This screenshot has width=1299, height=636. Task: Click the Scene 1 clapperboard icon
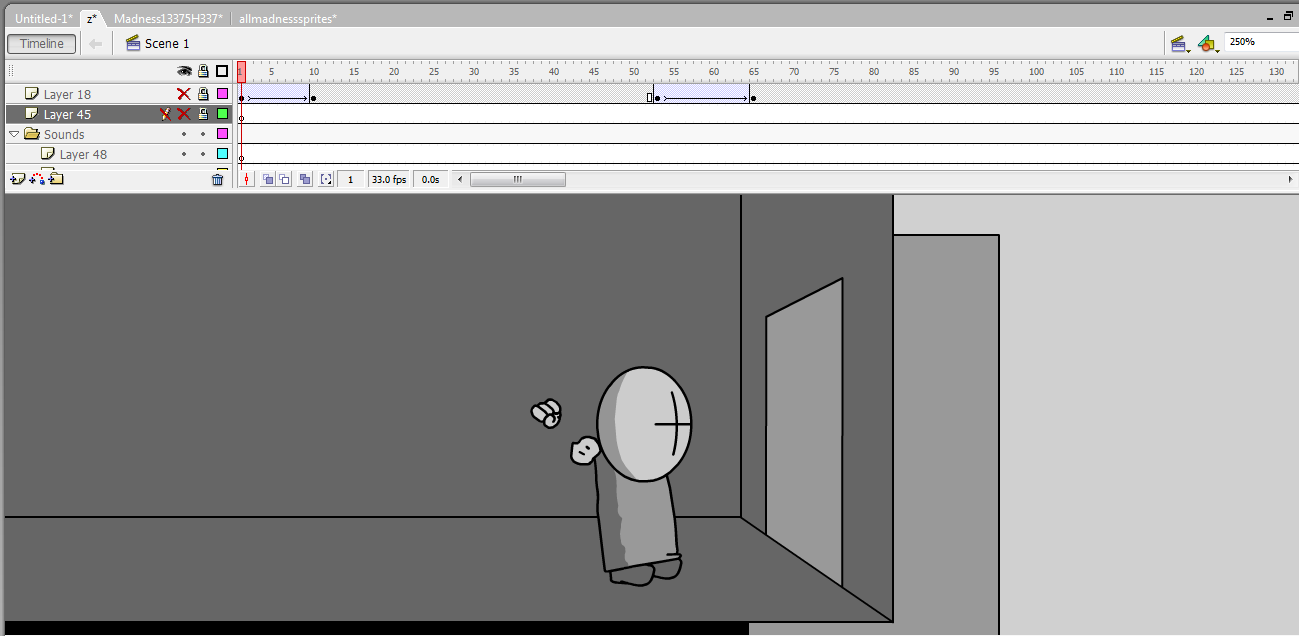coord(133,43)
